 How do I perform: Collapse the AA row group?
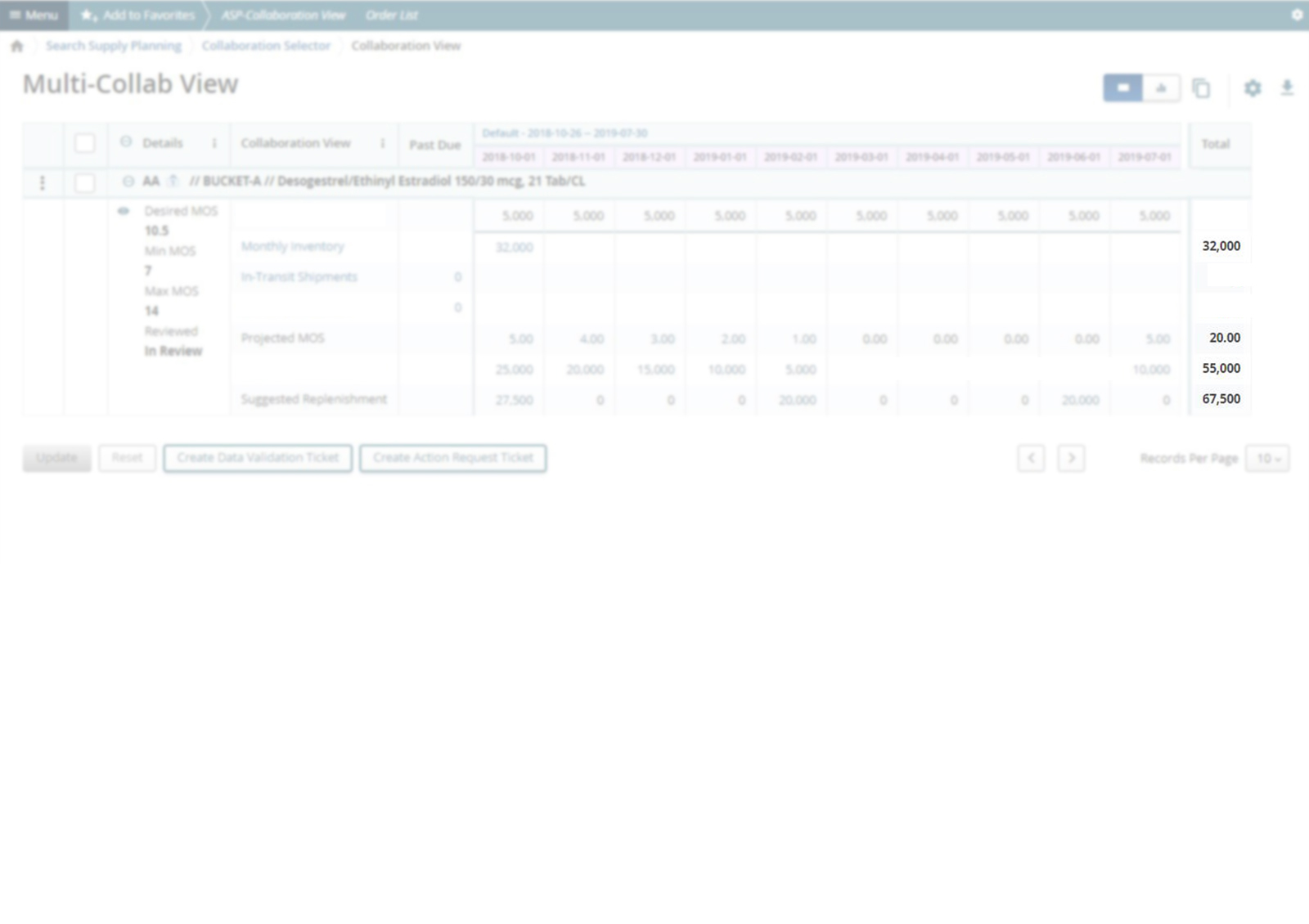pos(128,182)
